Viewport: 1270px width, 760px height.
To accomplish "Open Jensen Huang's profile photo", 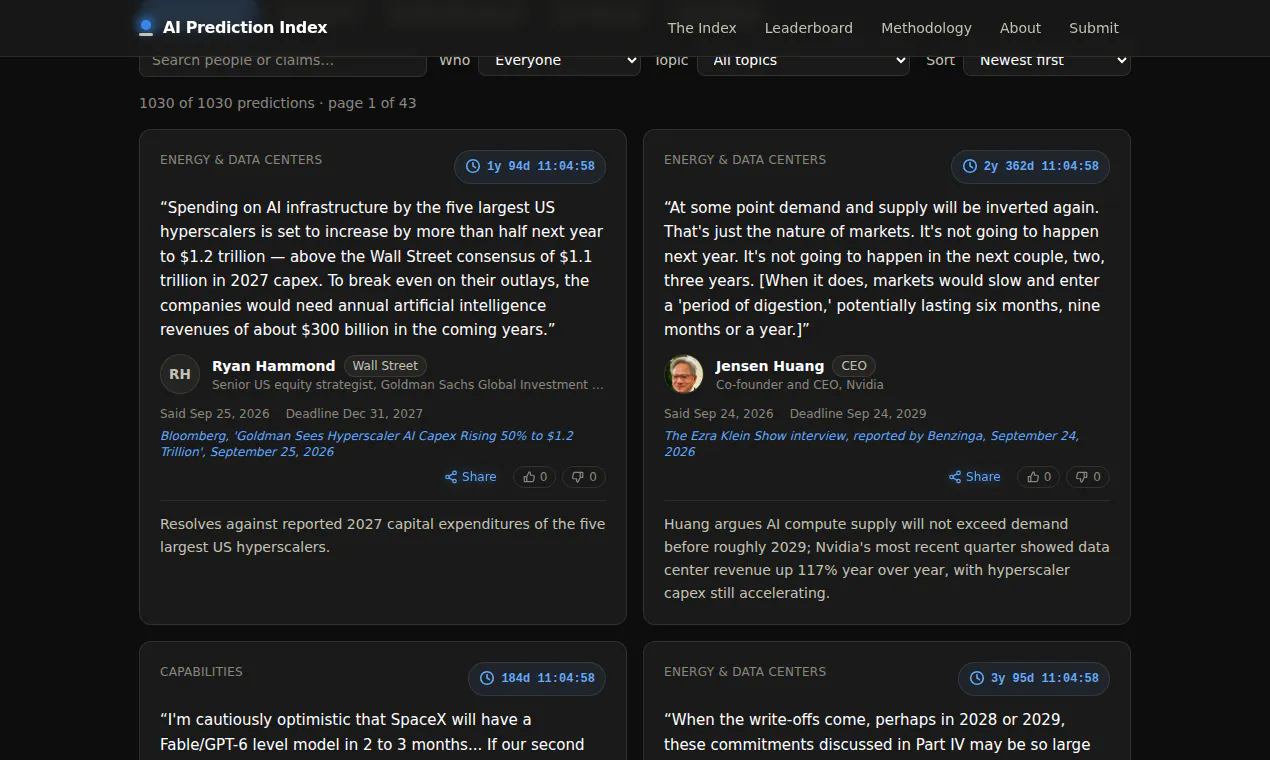I will click(684, 374).
